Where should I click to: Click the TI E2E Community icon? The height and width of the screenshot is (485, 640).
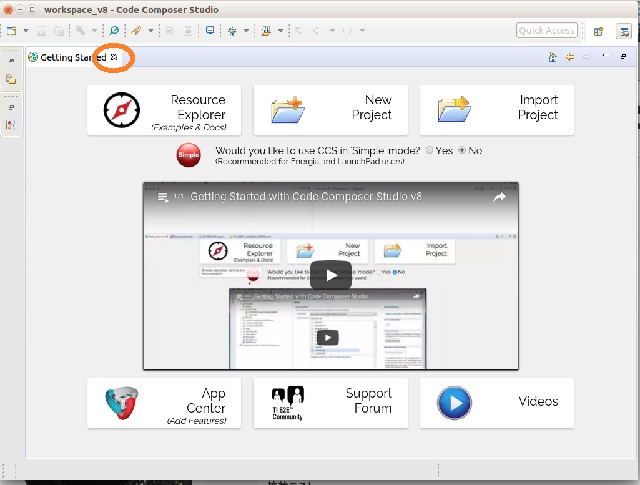(288, 403)
